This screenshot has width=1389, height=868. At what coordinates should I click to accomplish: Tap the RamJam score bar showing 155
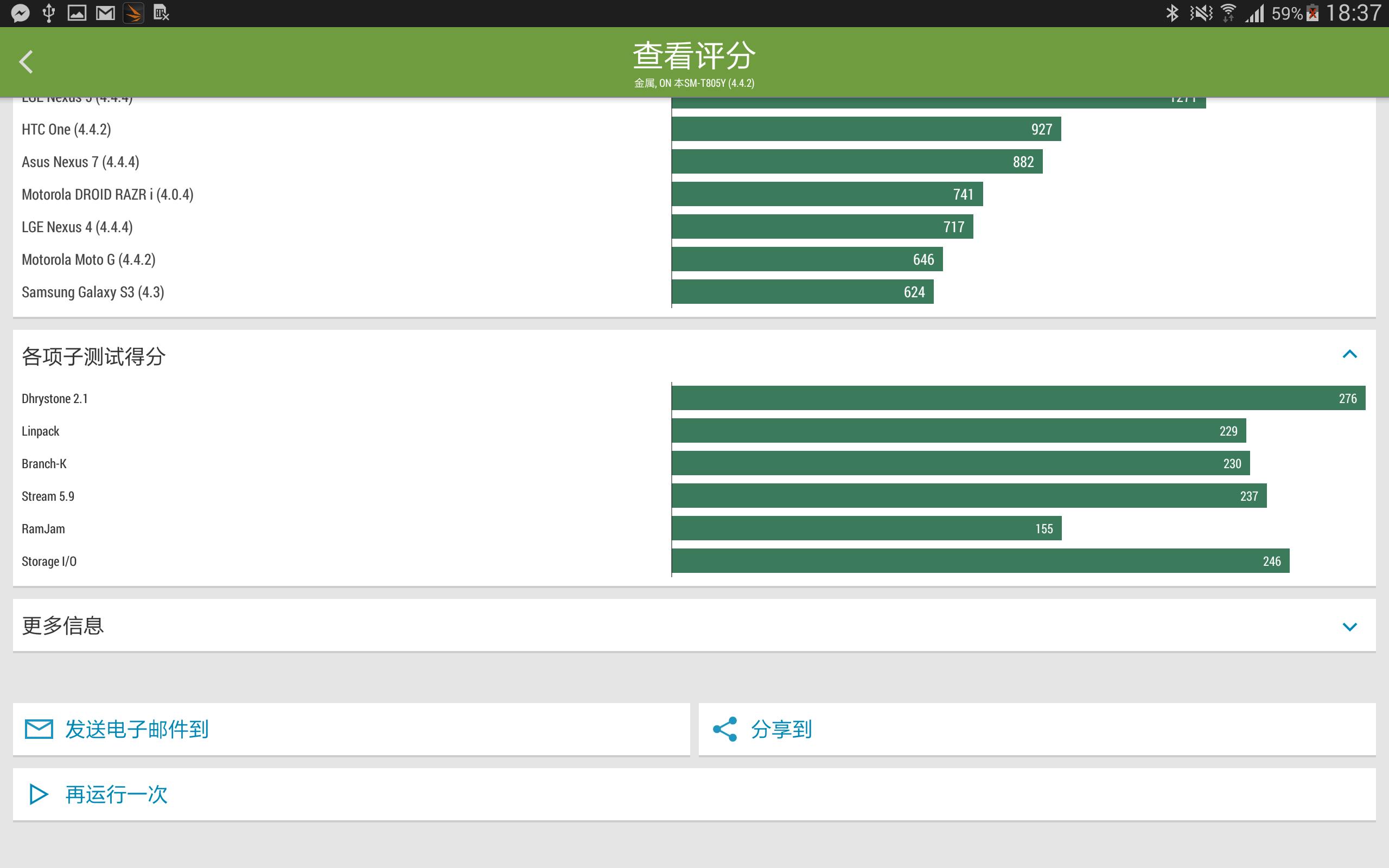tap(866, 529)
